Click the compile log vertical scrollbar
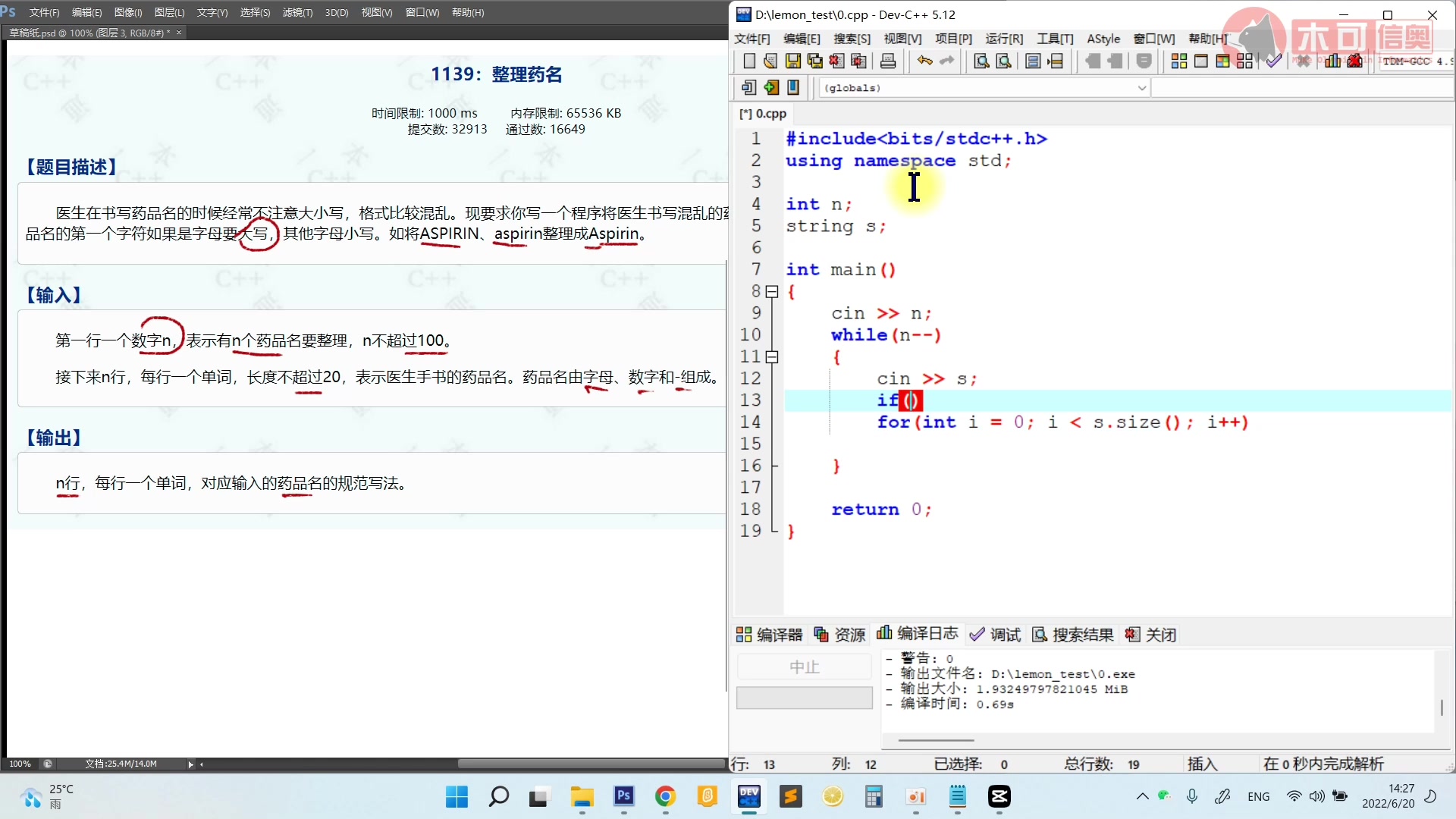 click(x=1442, y=708)
